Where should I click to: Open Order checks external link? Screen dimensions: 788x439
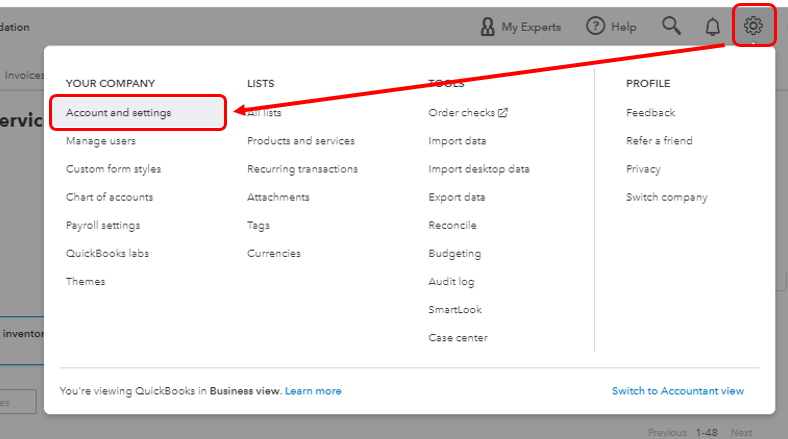click(x=468, y=113)
